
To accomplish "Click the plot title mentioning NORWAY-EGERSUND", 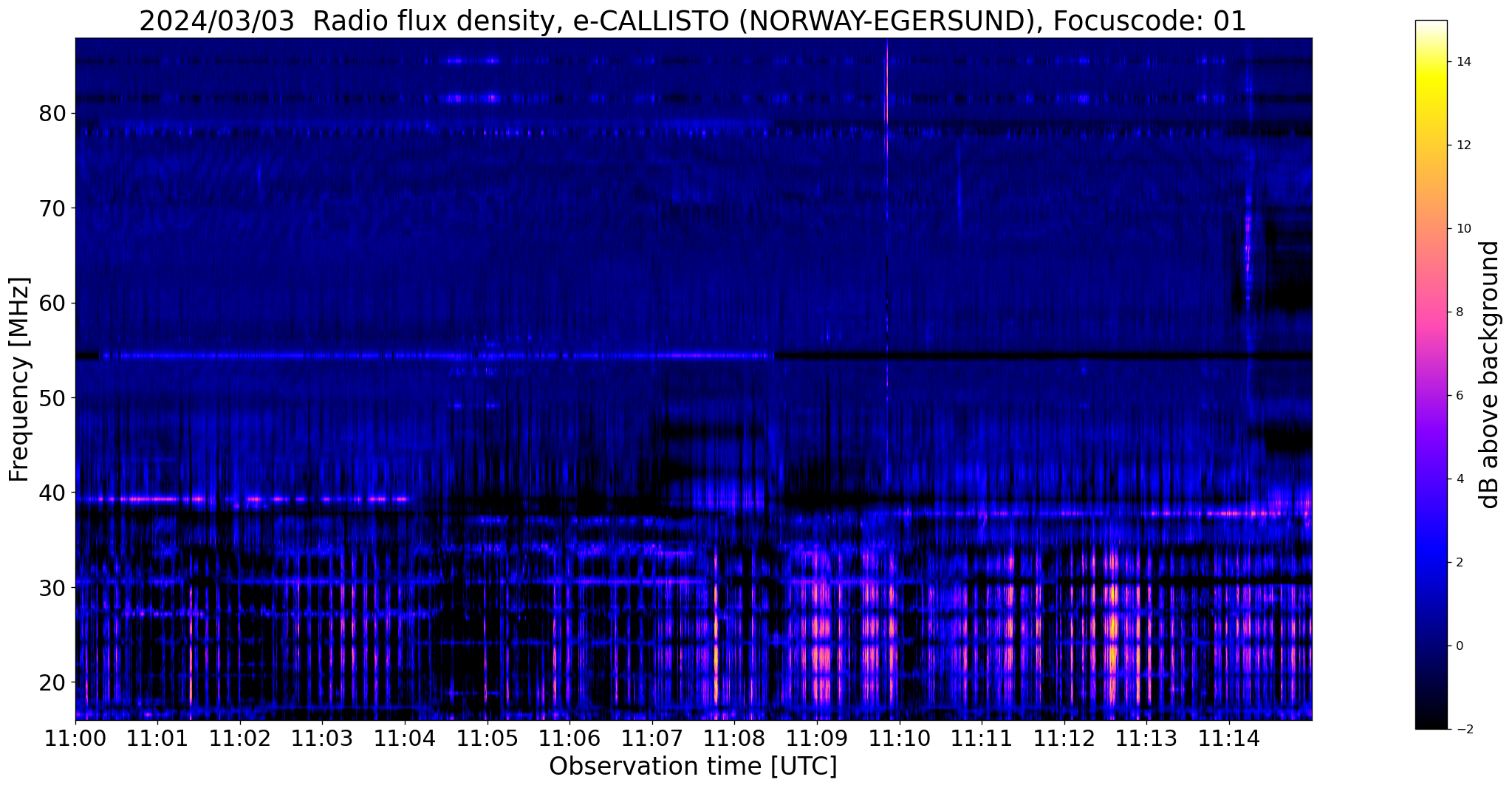I will click(693, 21).
